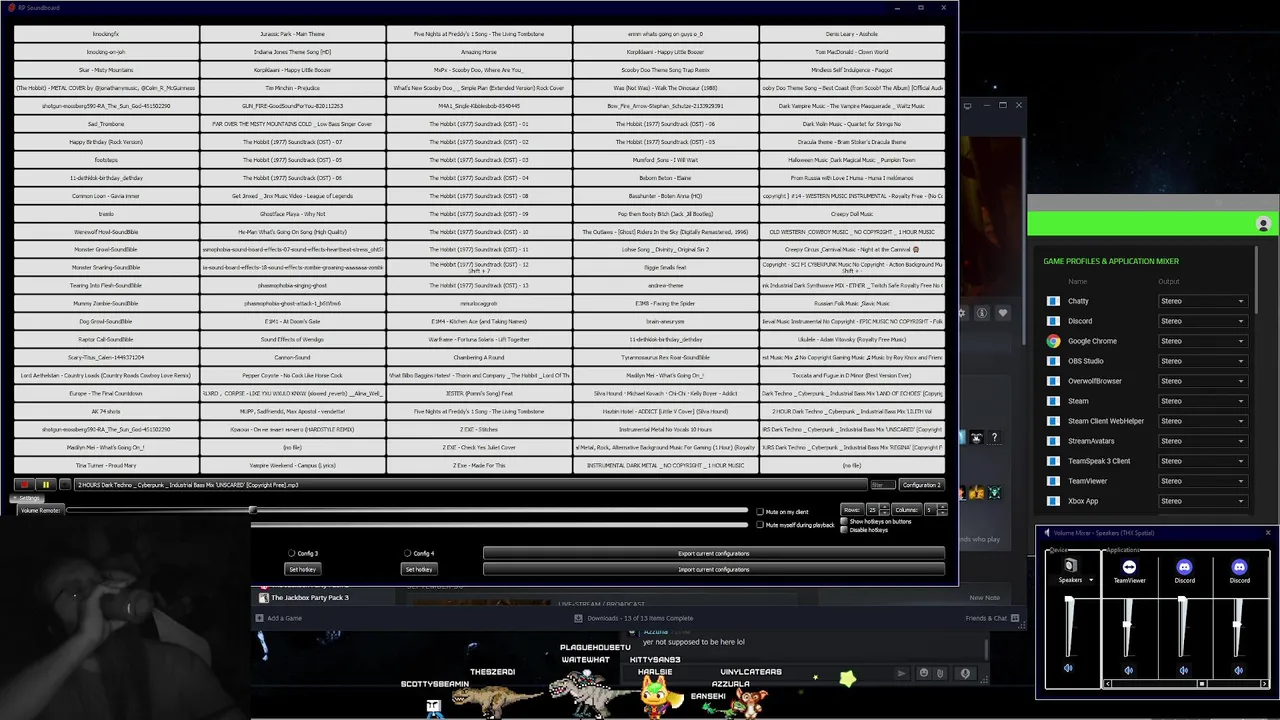Click the Volume Remote slider track

(x=407, y=510)
